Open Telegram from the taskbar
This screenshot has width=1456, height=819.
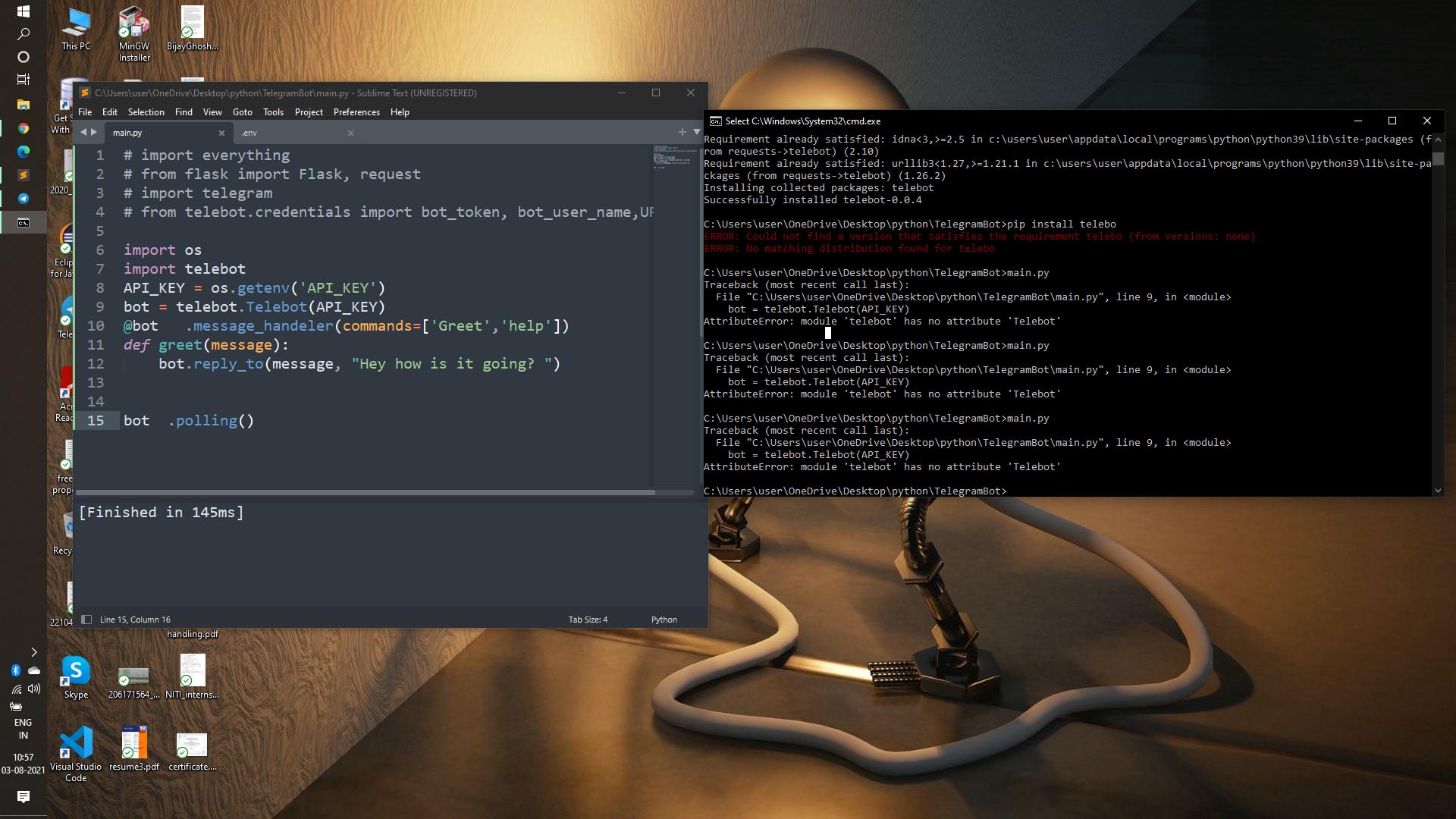(24, 199)
